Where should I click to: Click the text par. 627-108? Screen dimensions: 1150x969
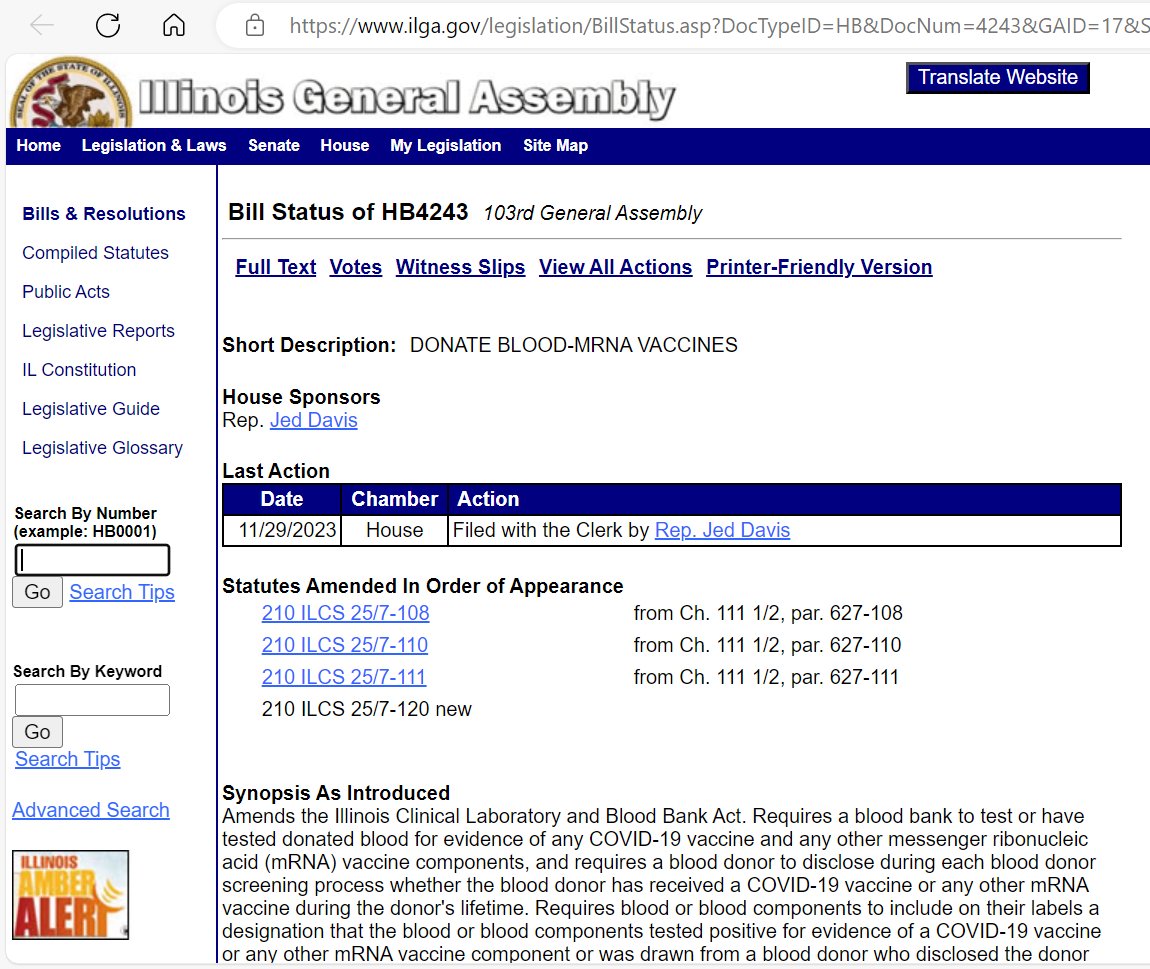click(846, 613)
